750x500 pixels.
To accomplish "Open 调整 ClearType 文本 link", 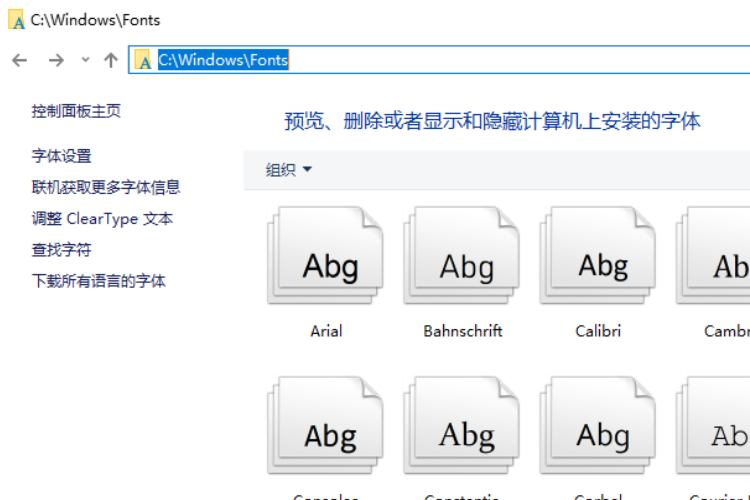I will pos(102,219).
